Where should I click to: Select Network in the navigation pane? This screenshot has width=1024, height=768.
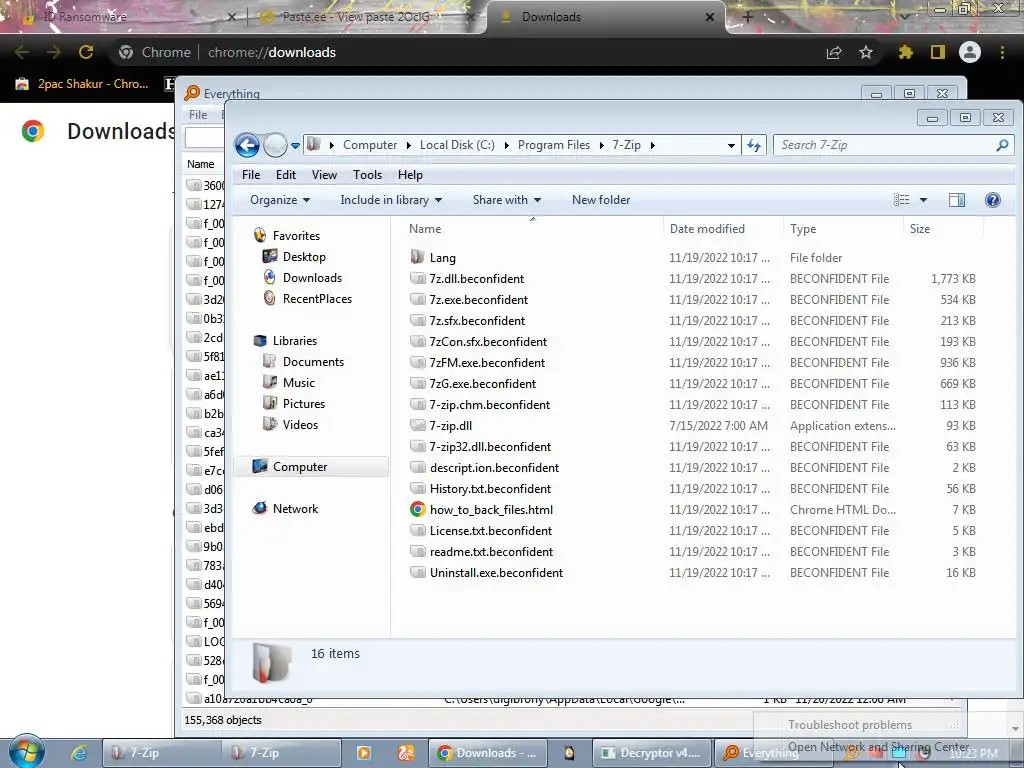(x=295, y=509)
